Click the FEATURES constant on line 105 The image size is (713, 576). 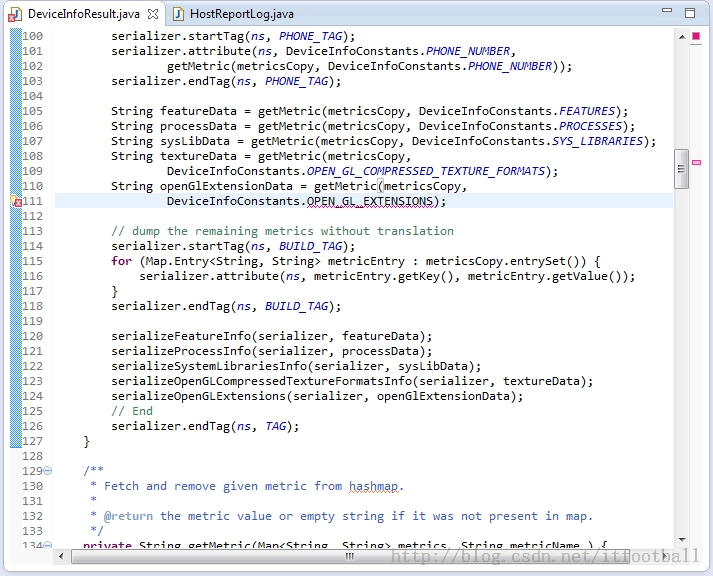coord(587,111)
